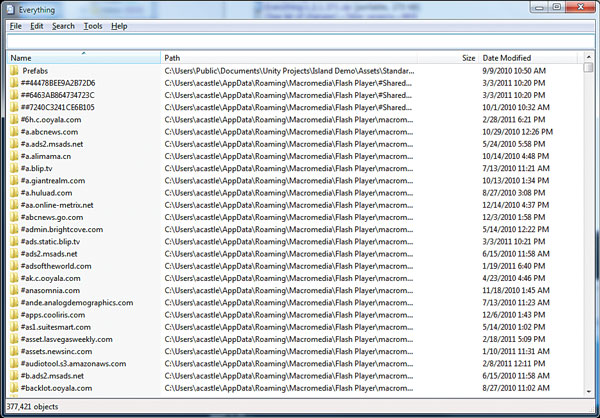Sort results by the Name column
The height and width of the screenshot is (418, 600).
(82, 59)
